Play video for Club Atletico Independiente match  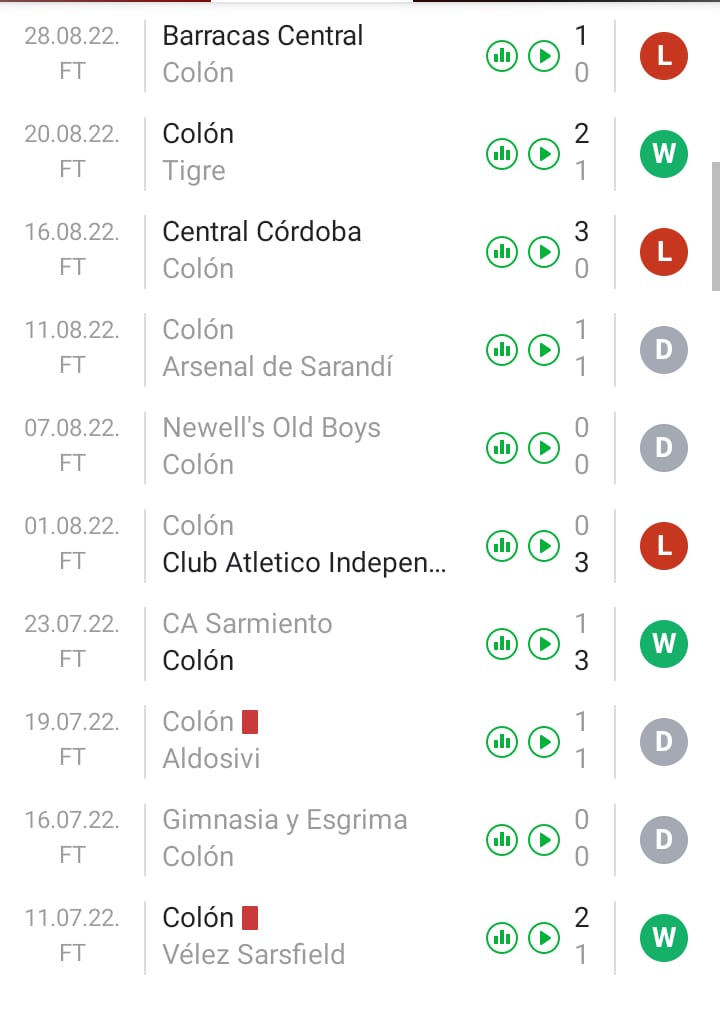pos(544,546)
